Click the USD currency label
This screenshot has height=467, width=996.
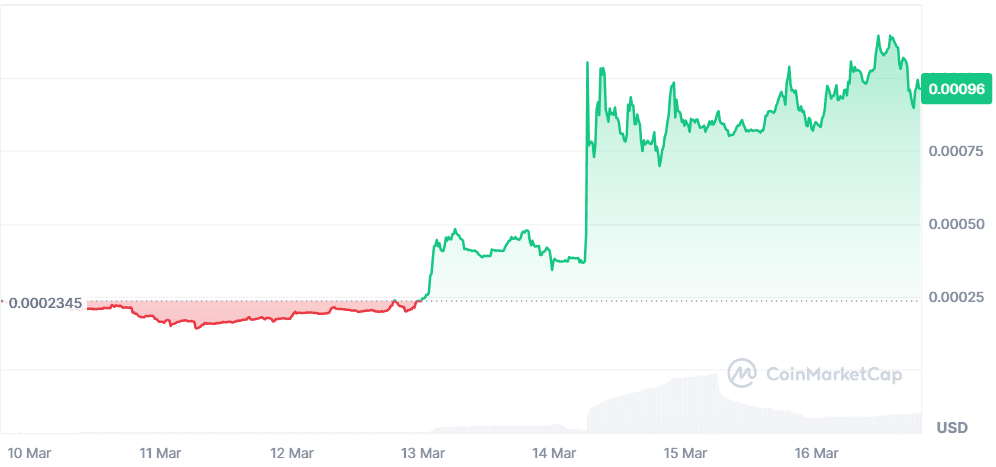coord(952,428)
